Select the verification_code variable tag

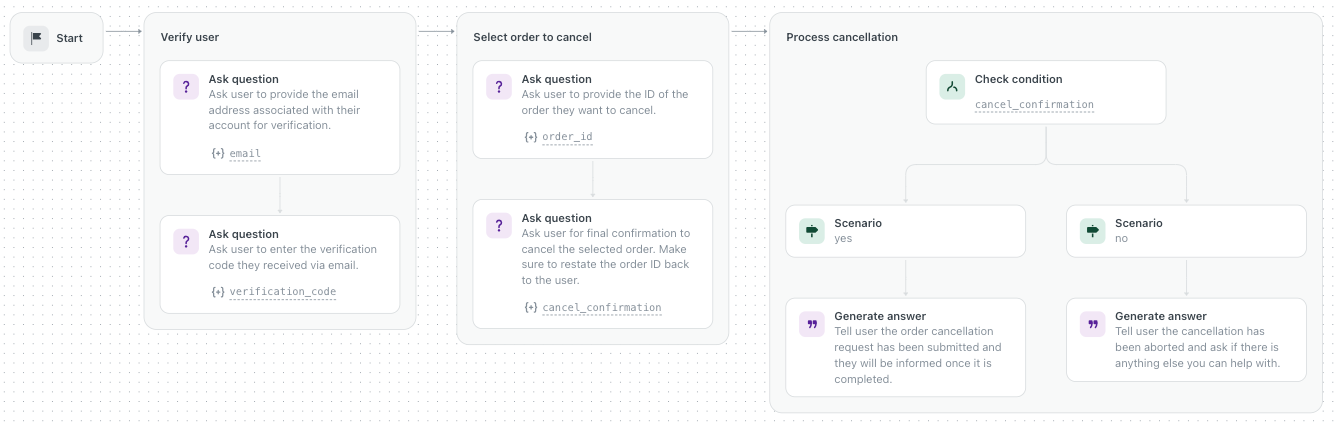tap(282, 292)
